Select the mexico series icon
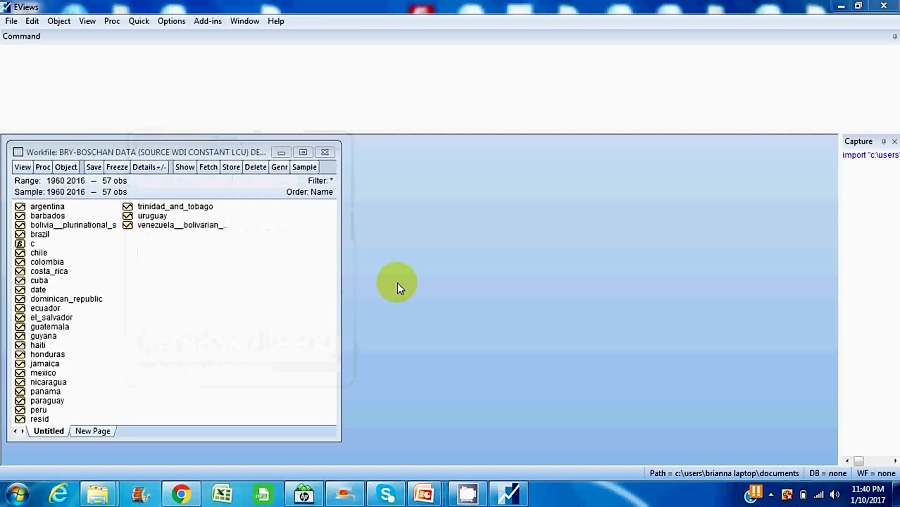Screen dimensions: 900x507 20,373
